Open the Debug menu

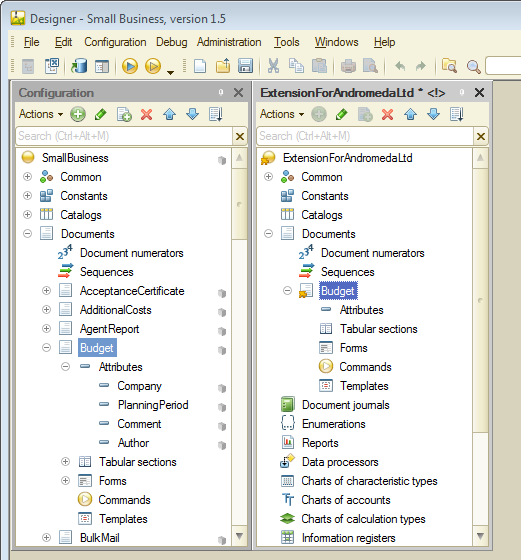click(x=171, y=42)
